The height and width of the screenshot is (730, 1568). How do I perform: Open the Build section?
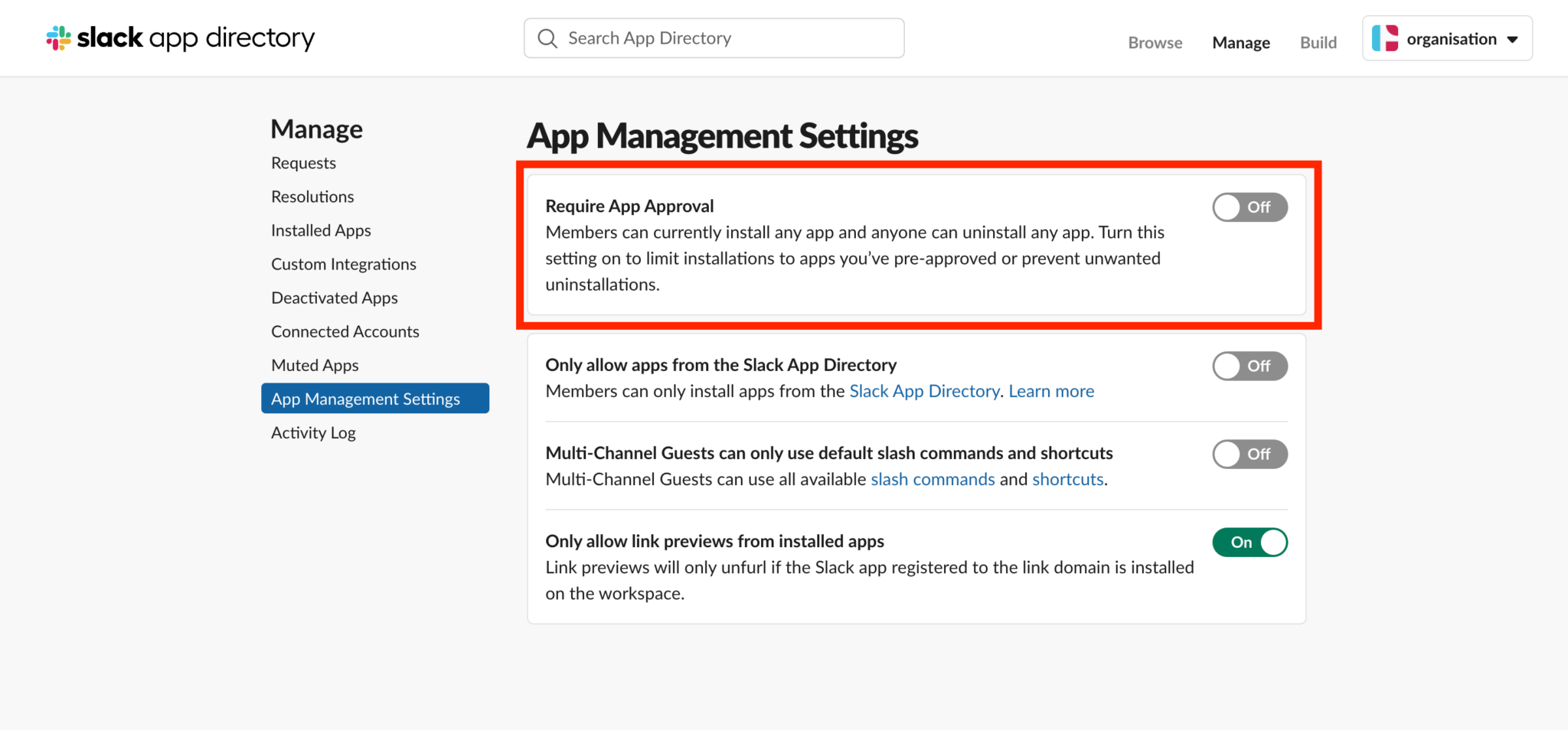click(x=1318, y=43)
